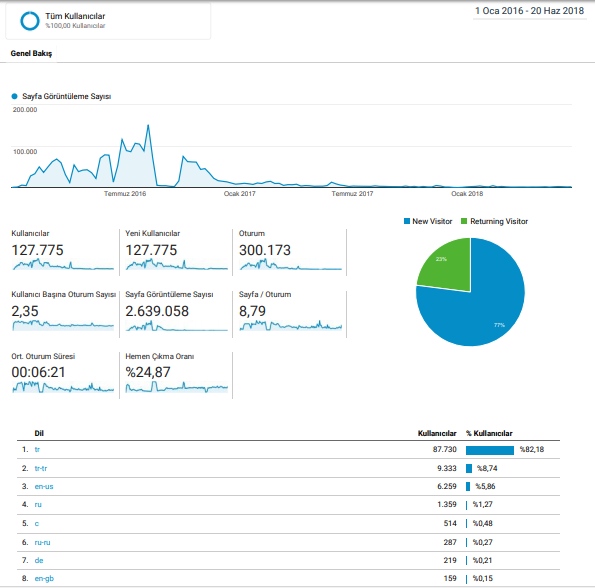The height and width of the screenshot is (588, 595).
Task: Open the date range 1 Oca 2016 - 20 Haz 2018
Action: (529, 11)
